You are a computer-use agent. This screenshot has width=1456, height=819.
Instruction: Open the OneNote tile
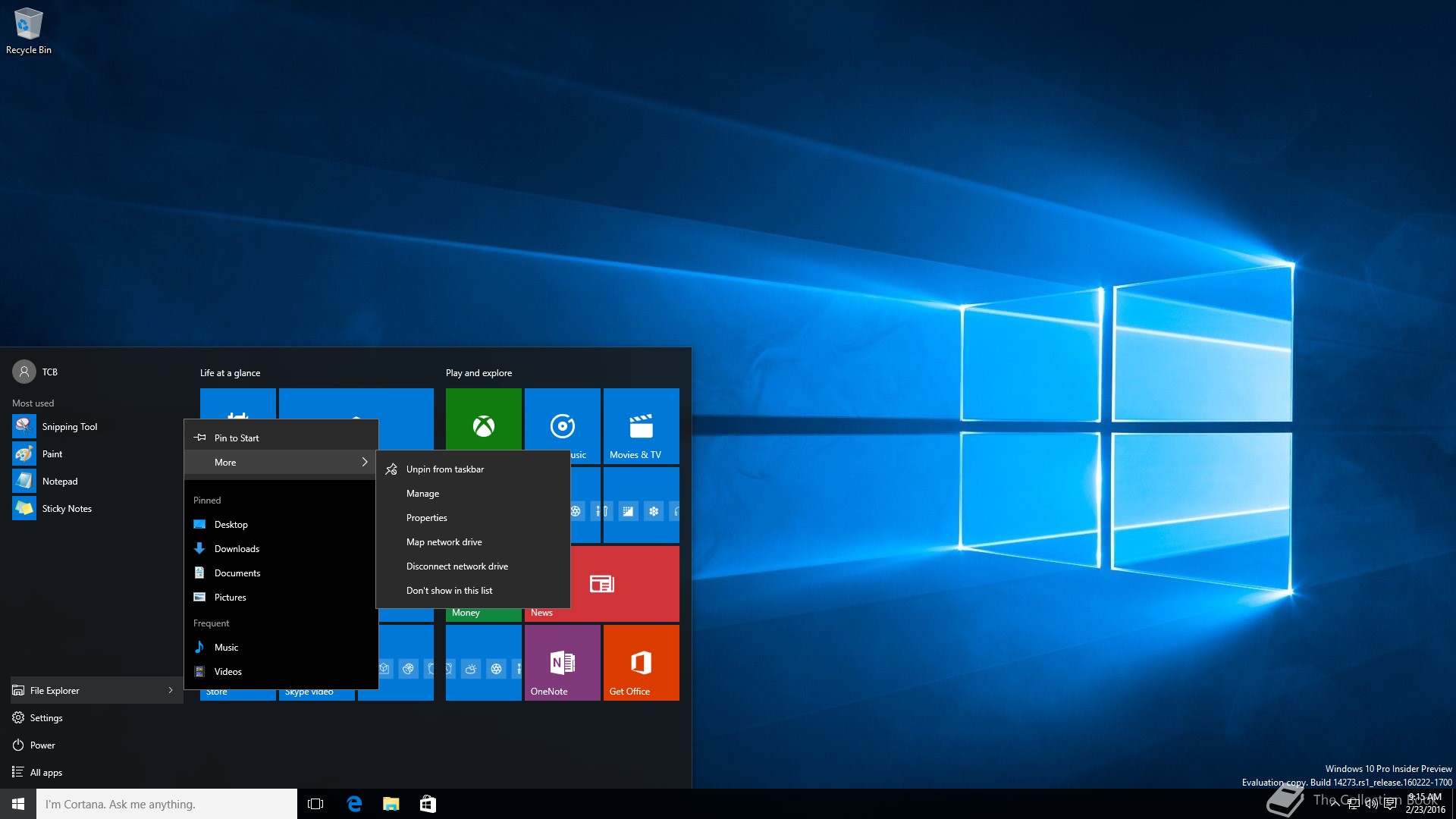(x=562, y=663)
